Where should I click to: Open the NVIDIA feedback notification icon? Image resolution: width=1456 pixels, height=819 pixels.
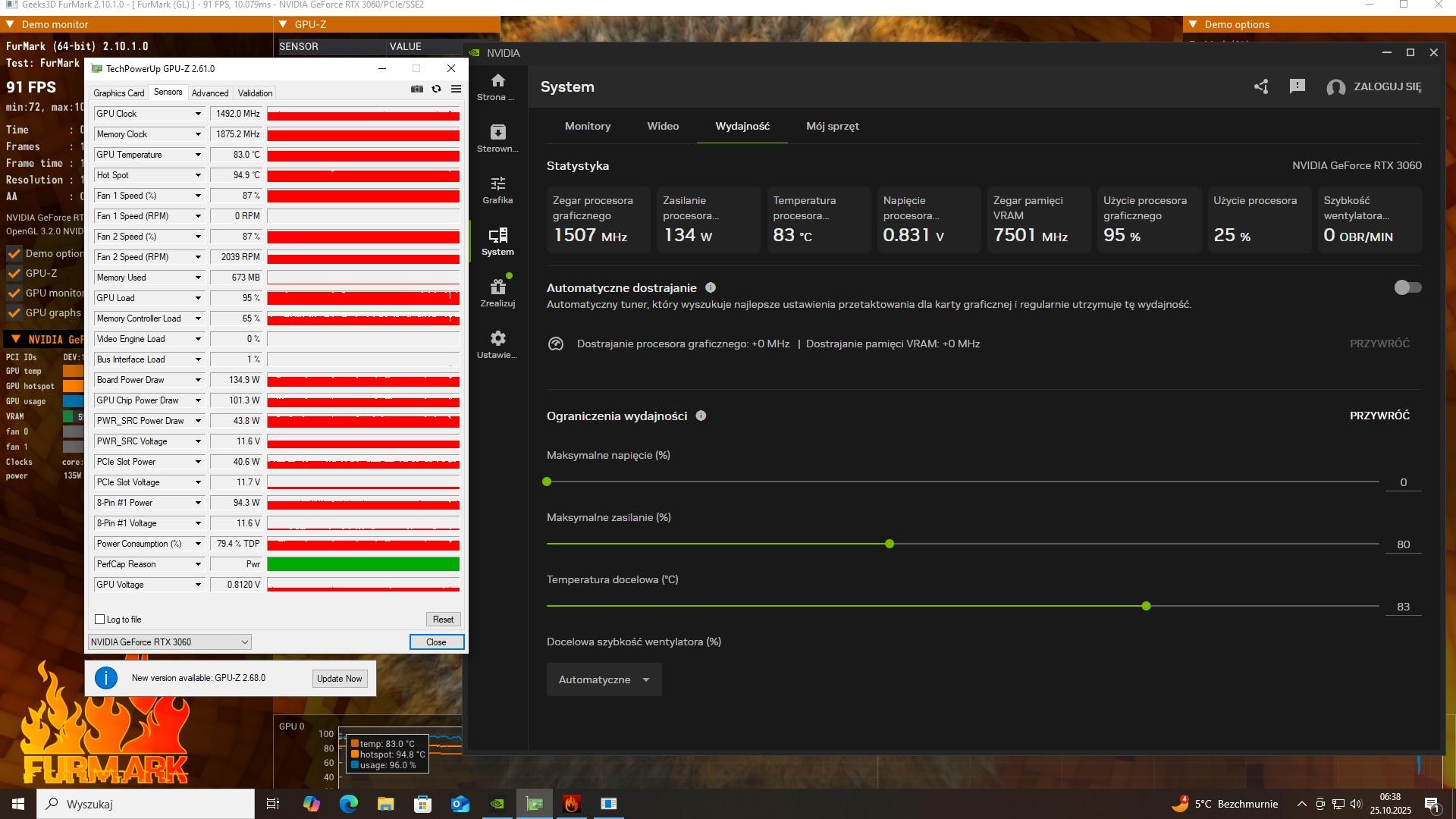coord(1298,86)
